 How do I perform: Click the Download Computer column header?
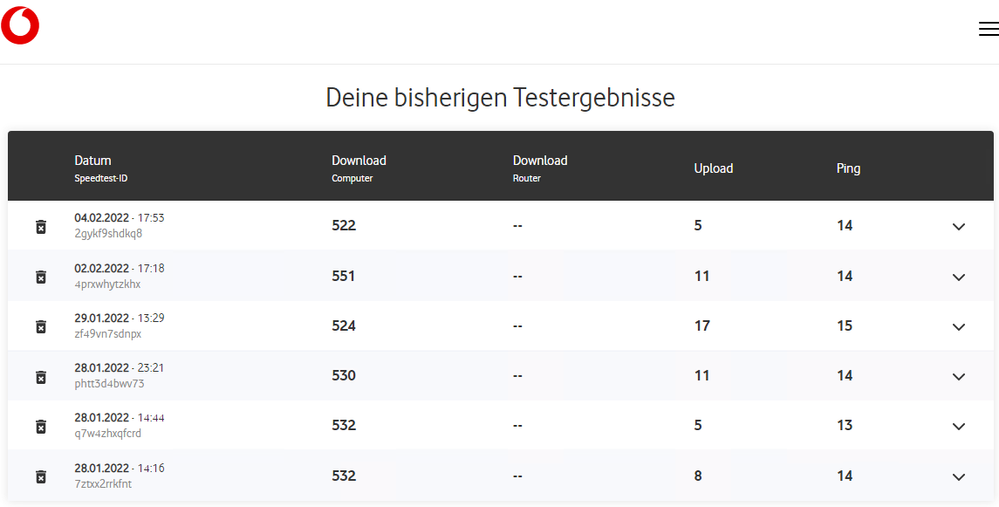point(358,161)
